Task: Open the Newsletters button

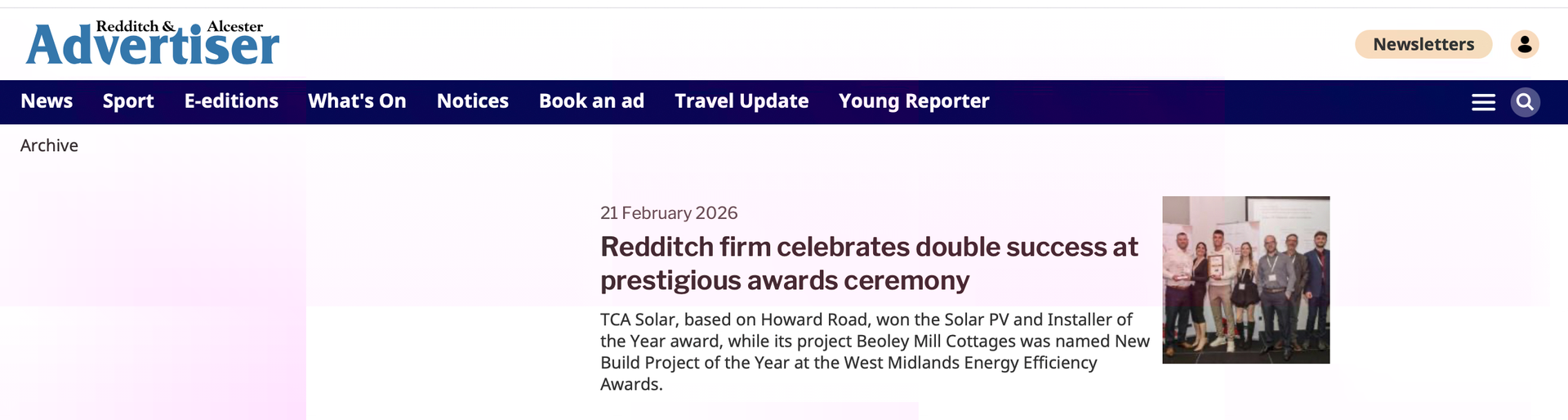Action: (x=1423, y=44)
